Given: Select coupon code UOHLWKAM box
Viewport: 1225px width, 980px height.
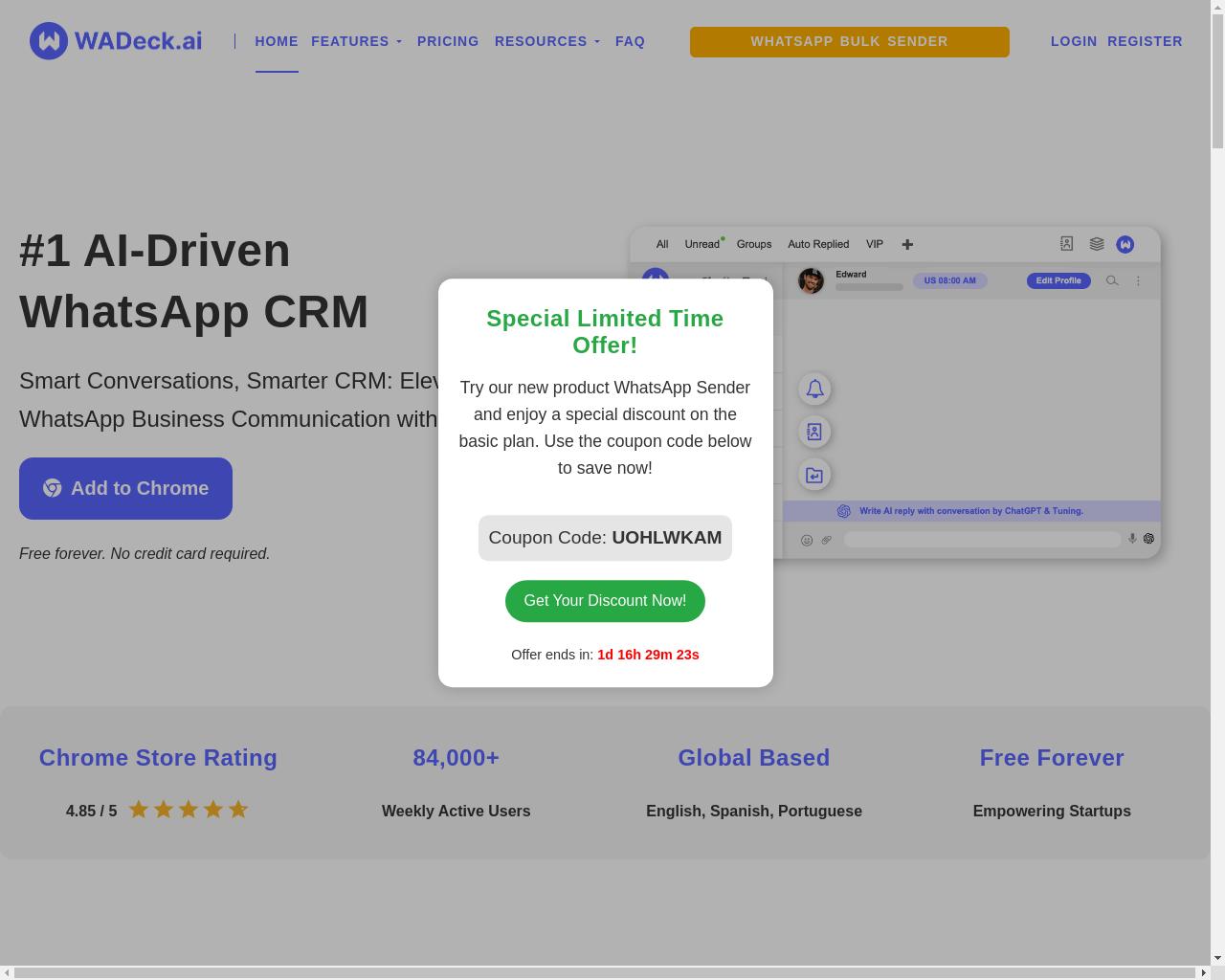Looking at the screenshot, I should 605,538.
